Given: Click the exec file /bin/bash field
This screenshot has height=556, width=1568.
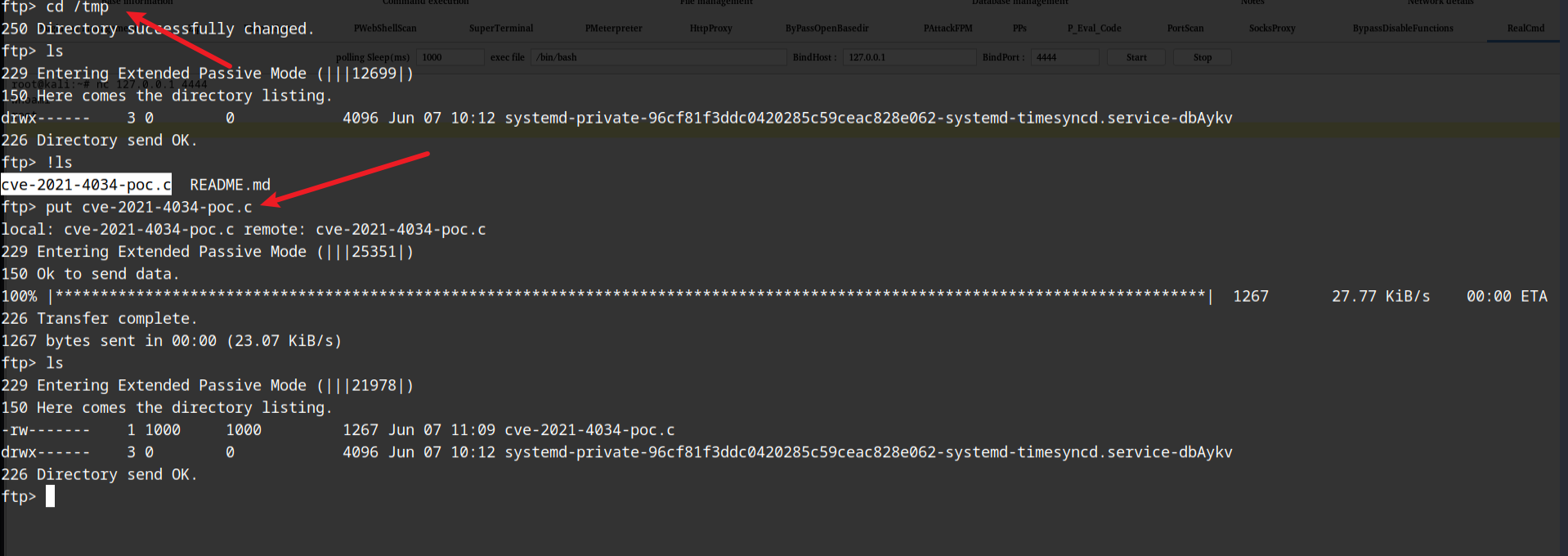Looking at the screenshot, I should pyautogui.click(x=658, y=57).
